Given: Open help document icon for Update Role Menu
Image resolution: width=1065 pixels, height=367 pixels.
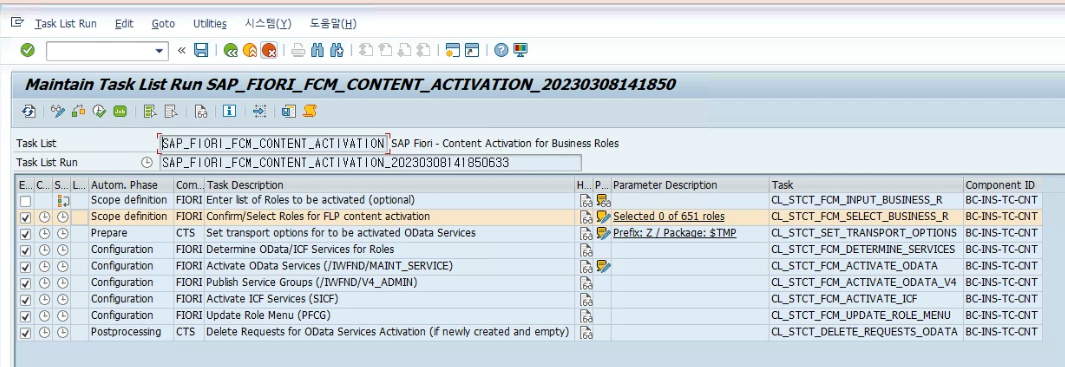Looking at the screenshot, I should pos(585,316).
